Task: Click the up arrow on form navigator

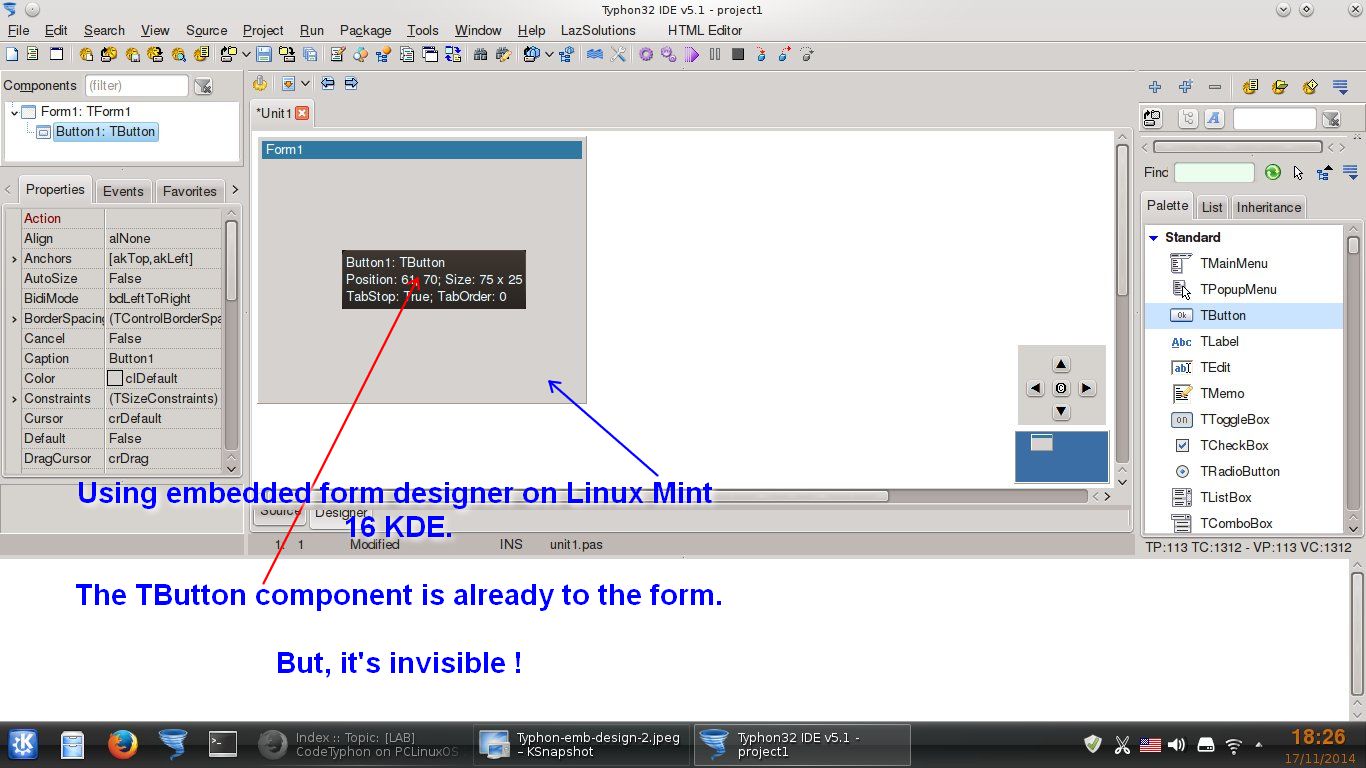Action: 1062,364
